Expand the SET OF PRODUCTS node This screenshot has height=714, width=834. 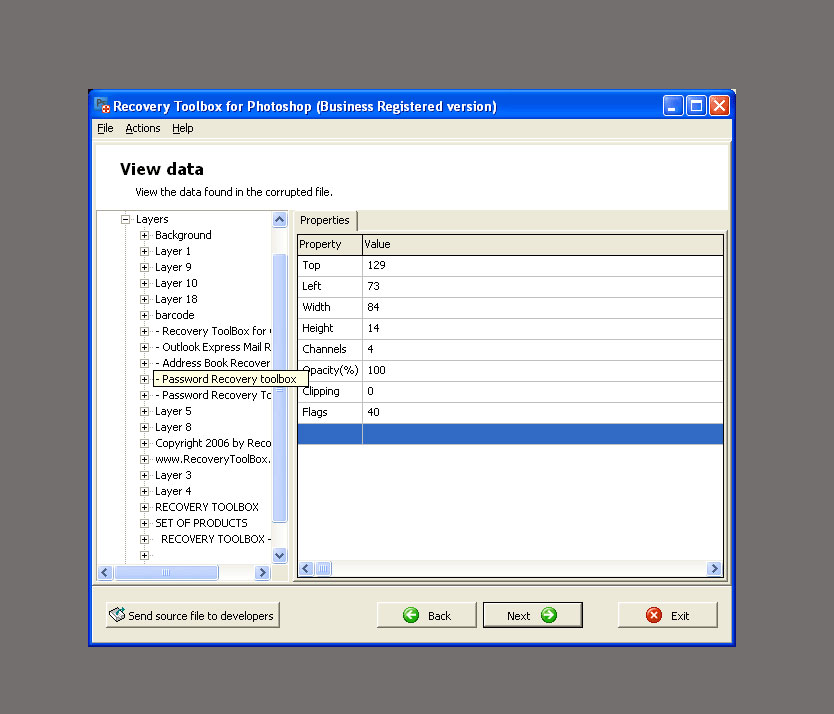(x=144, y=523)
